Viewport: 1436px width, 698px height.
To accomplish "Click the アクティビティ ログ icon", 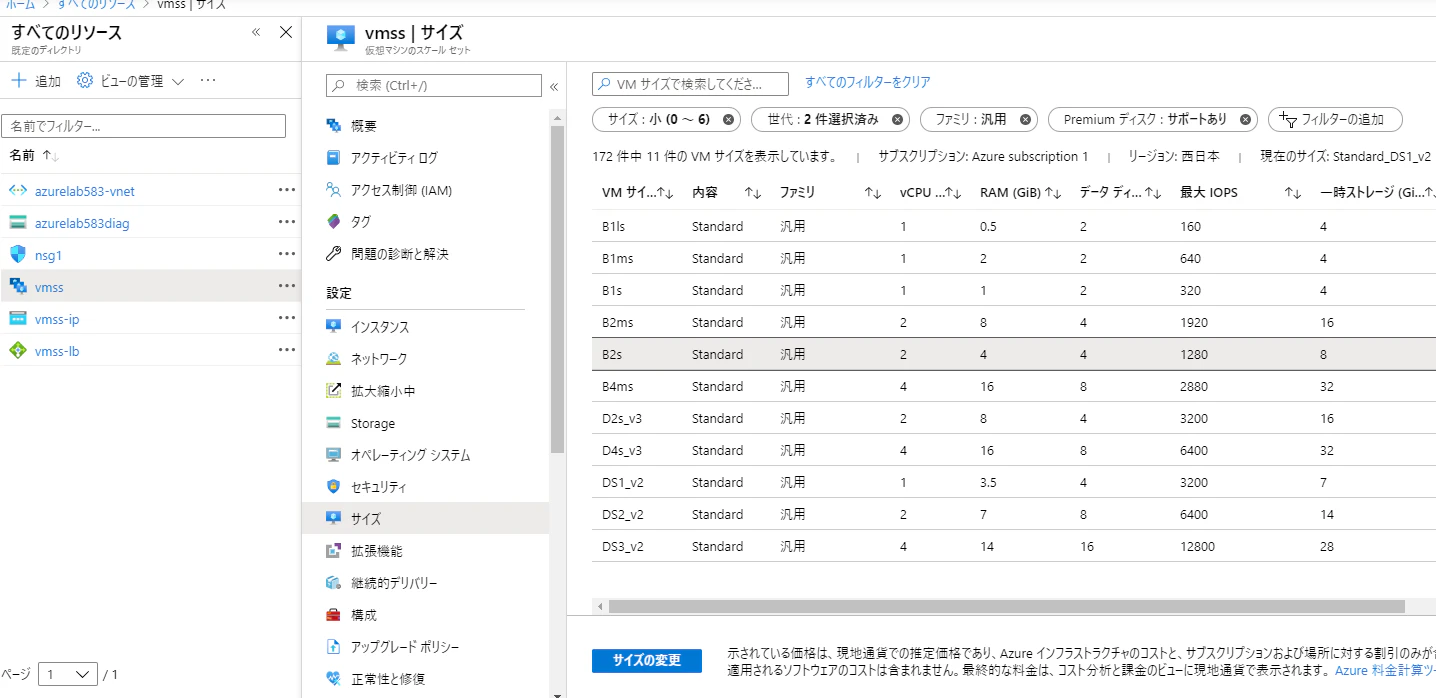I will [334, 158].
